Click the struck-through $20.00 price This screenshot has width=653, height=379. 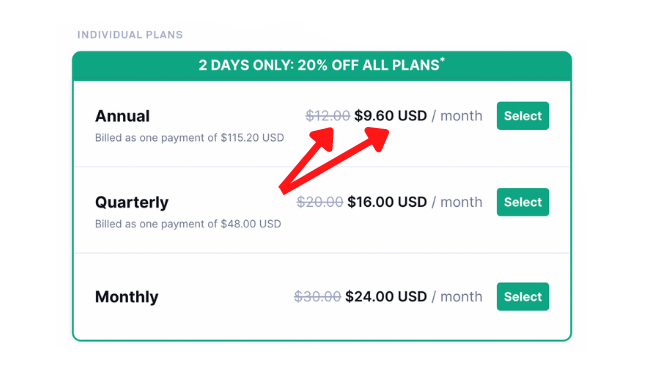click(x=319, y=202)
